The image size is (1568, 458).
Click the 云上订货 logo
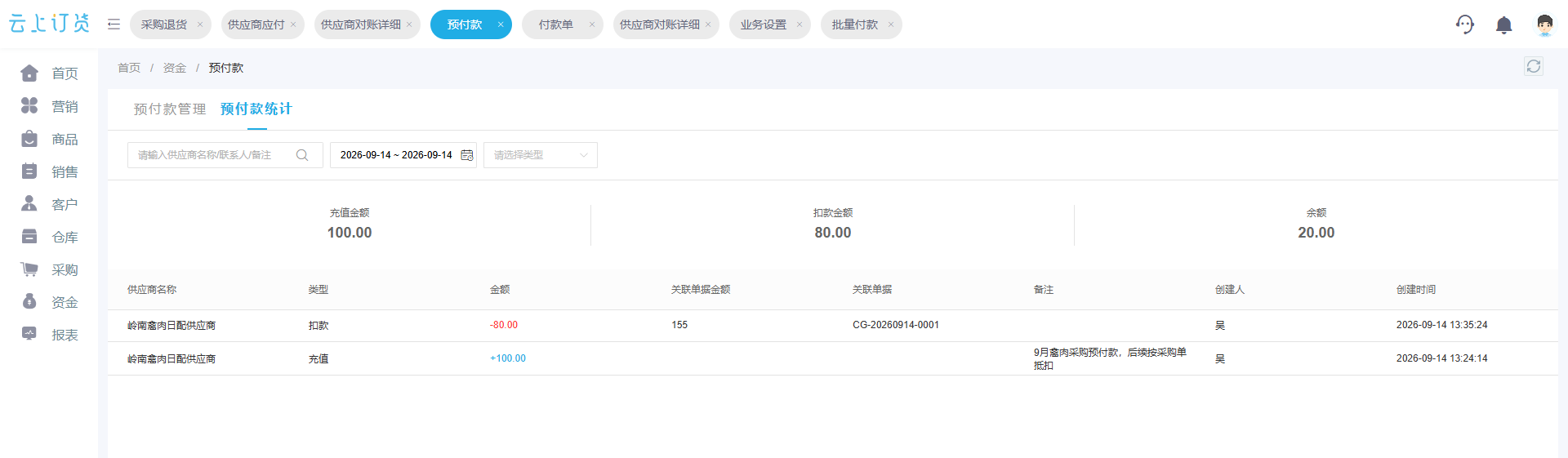point(49,24)
